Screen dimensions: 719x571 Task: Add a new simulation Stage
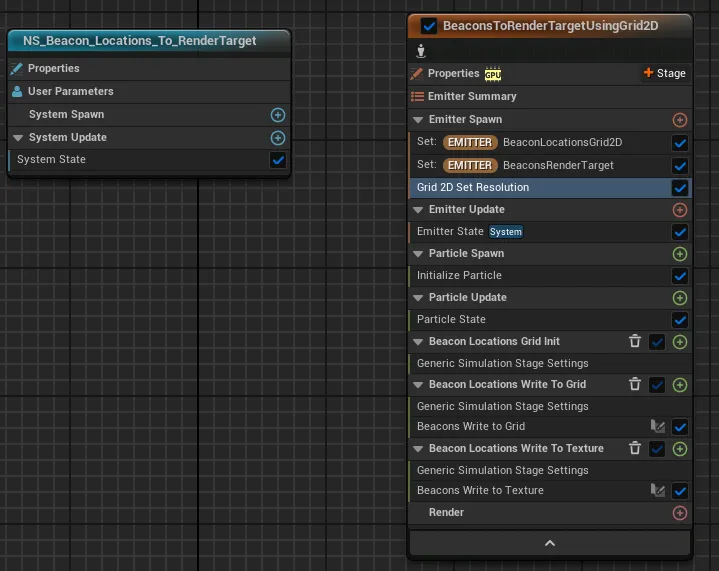pos(664,73)
